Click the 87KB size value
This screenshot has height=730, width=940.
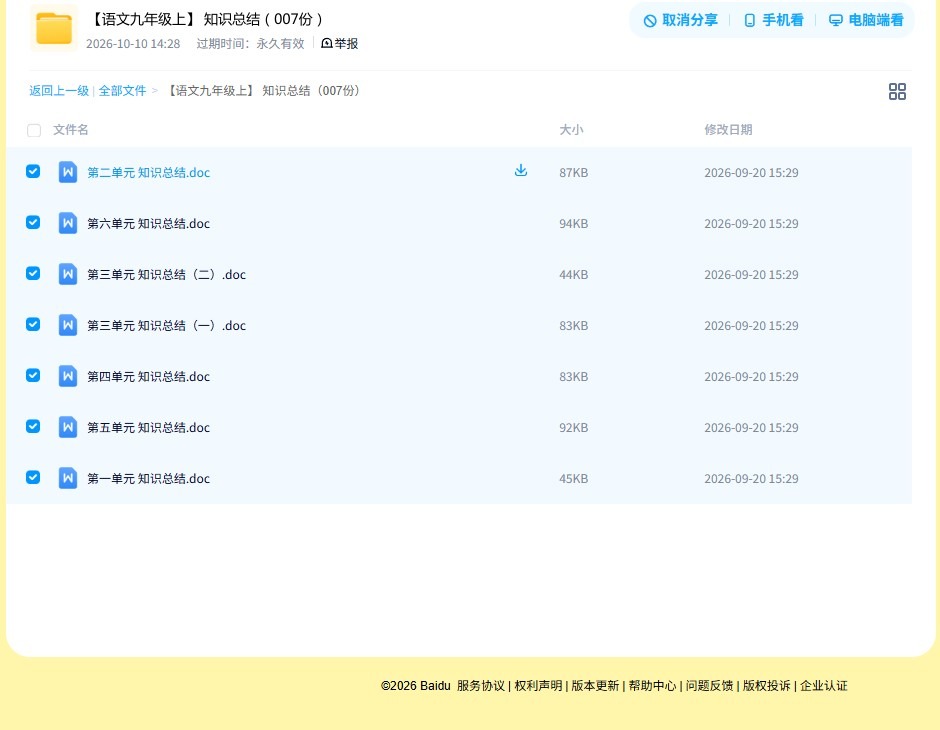[x=574, y=173]
